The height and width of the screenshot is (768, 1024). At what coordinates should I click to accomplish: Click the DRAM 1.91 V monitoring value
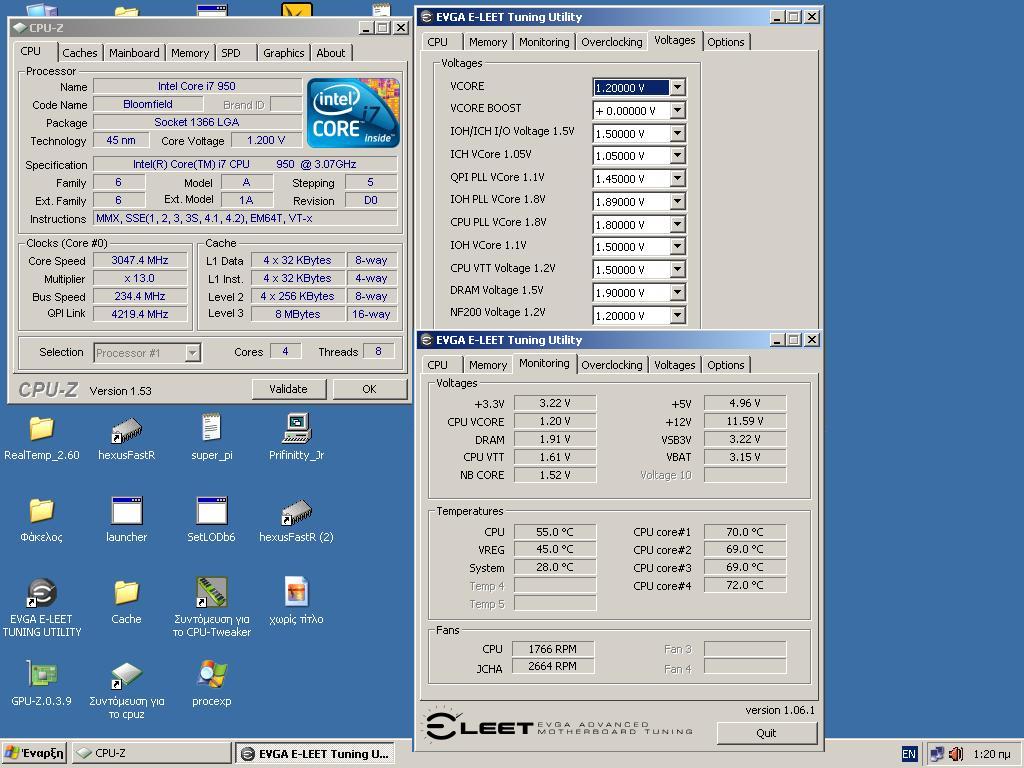point(555,439)
